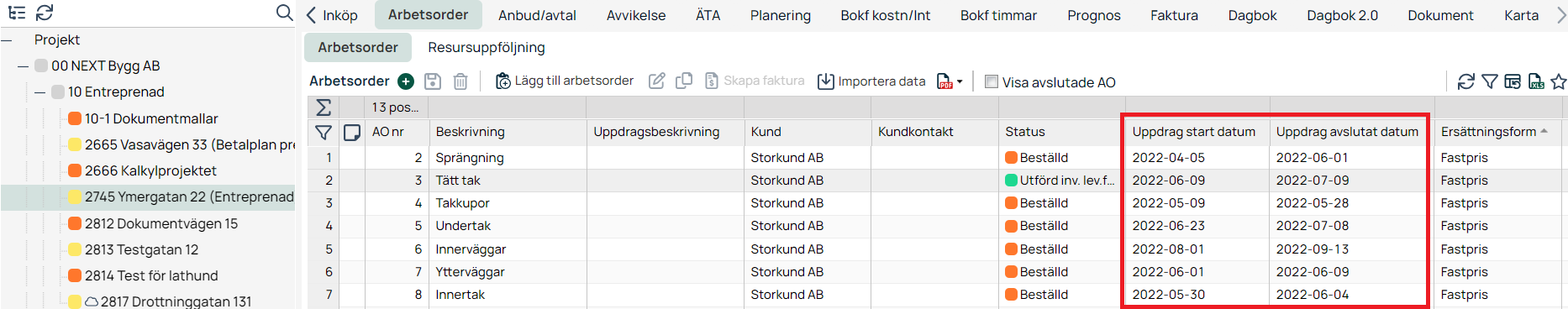Add a new arbetsorder with the green plus icon
The height and width of the screenshot is (309, 1568).
pyautogui.click(x=406, y=81)
